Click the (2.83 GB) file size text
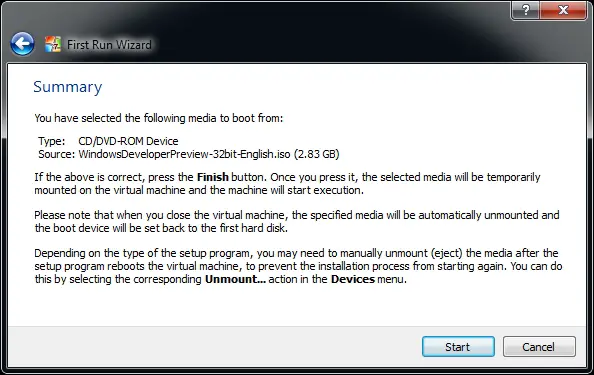The image size is (594, 375). click(x=317, y=154)
